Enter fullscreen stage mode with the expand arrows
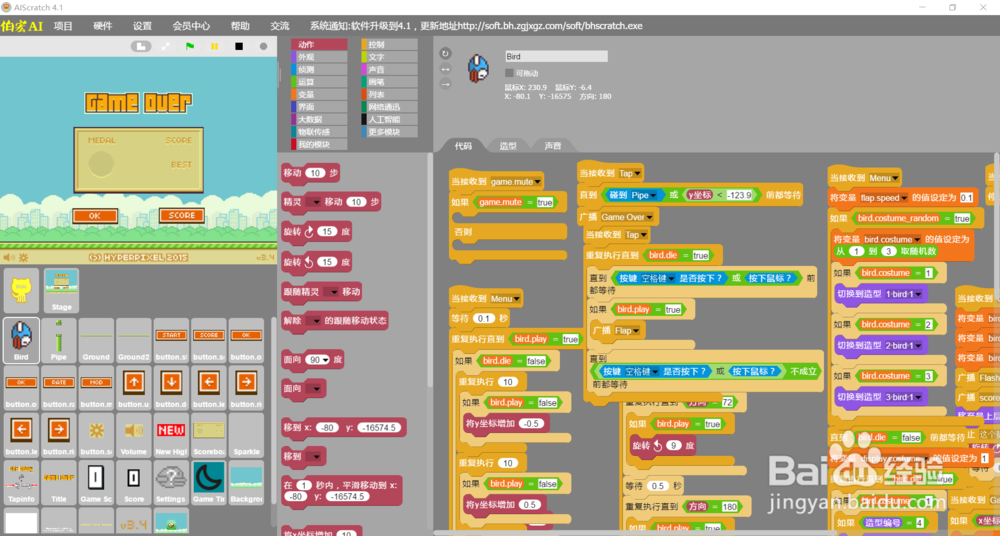This screenshot has width=1000, height=536. coord(166,47)
